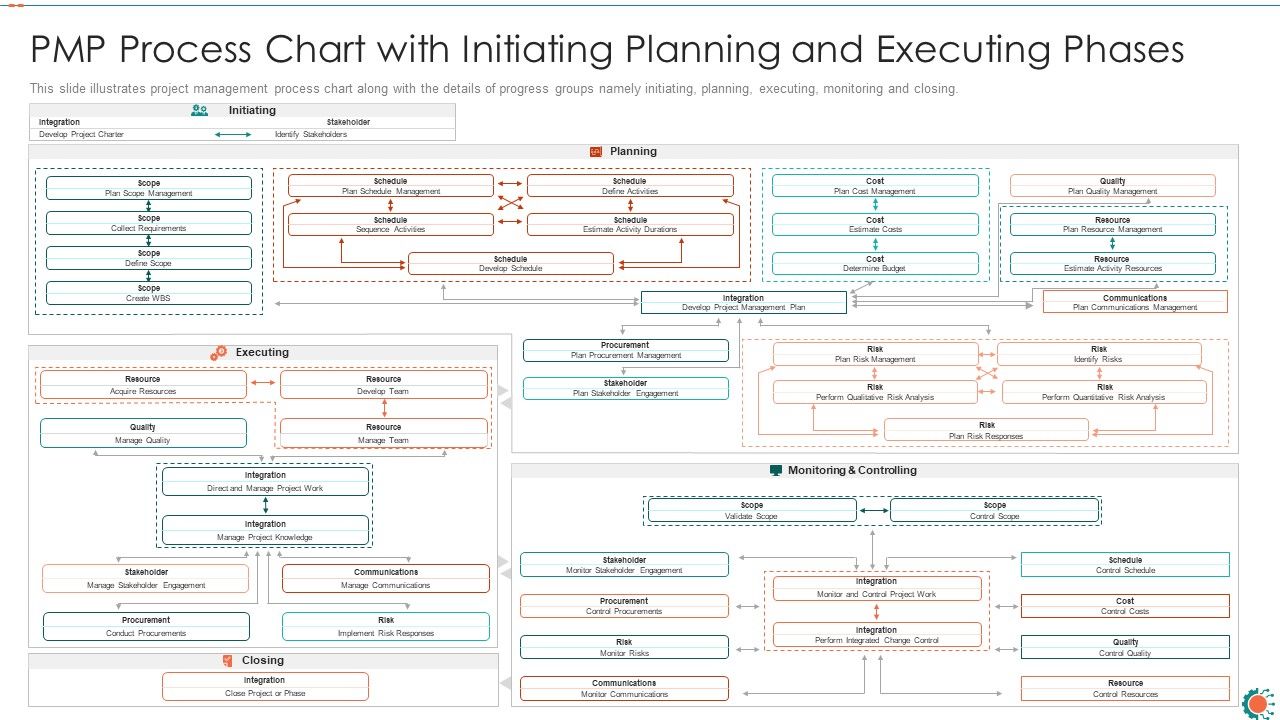Select the Plan Schedule Management box
1280x720 pixels.
point(391,186)
